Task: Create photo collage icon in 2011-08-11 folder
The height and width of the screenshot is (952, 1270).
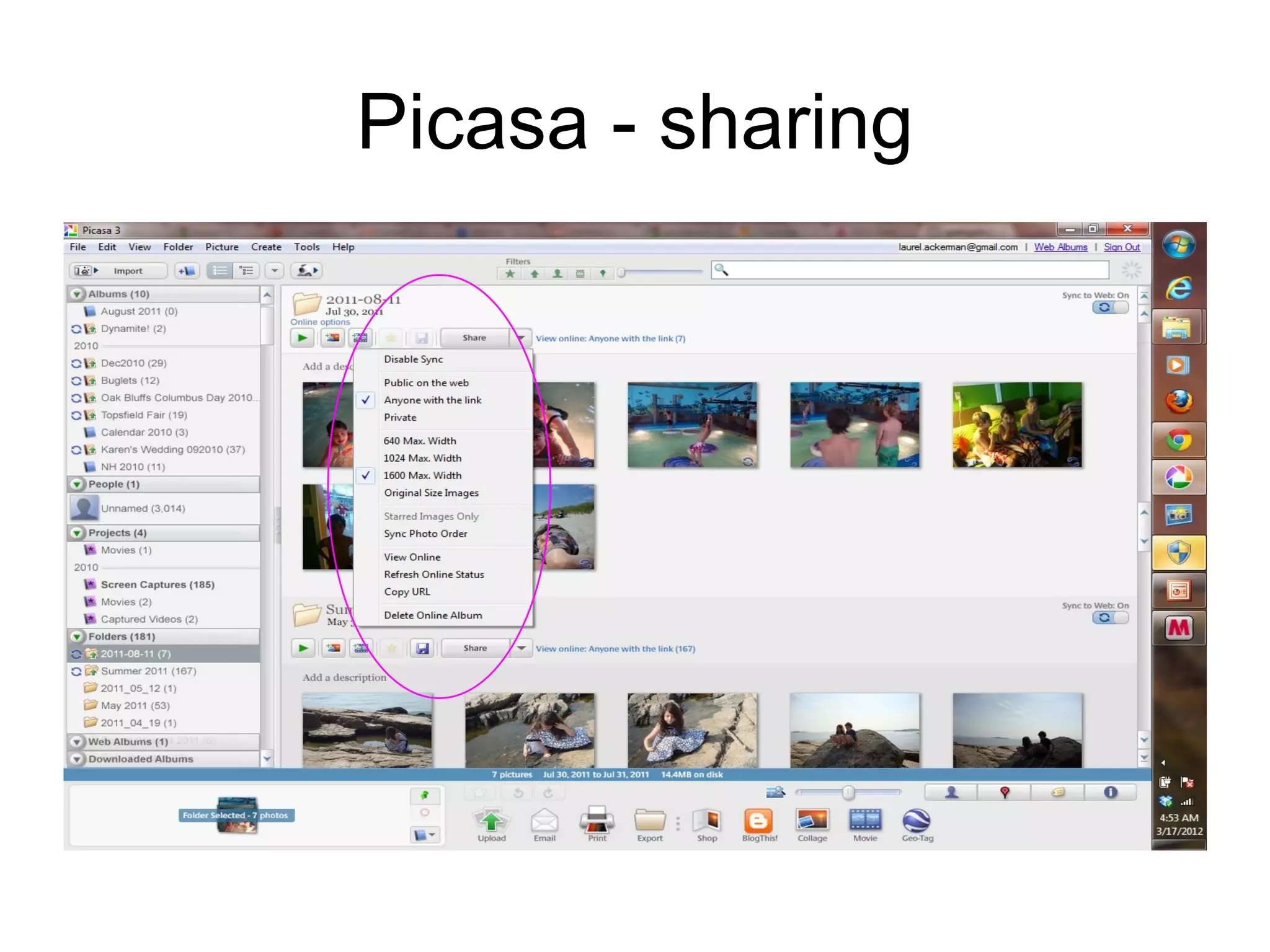Action: point(333,338)
